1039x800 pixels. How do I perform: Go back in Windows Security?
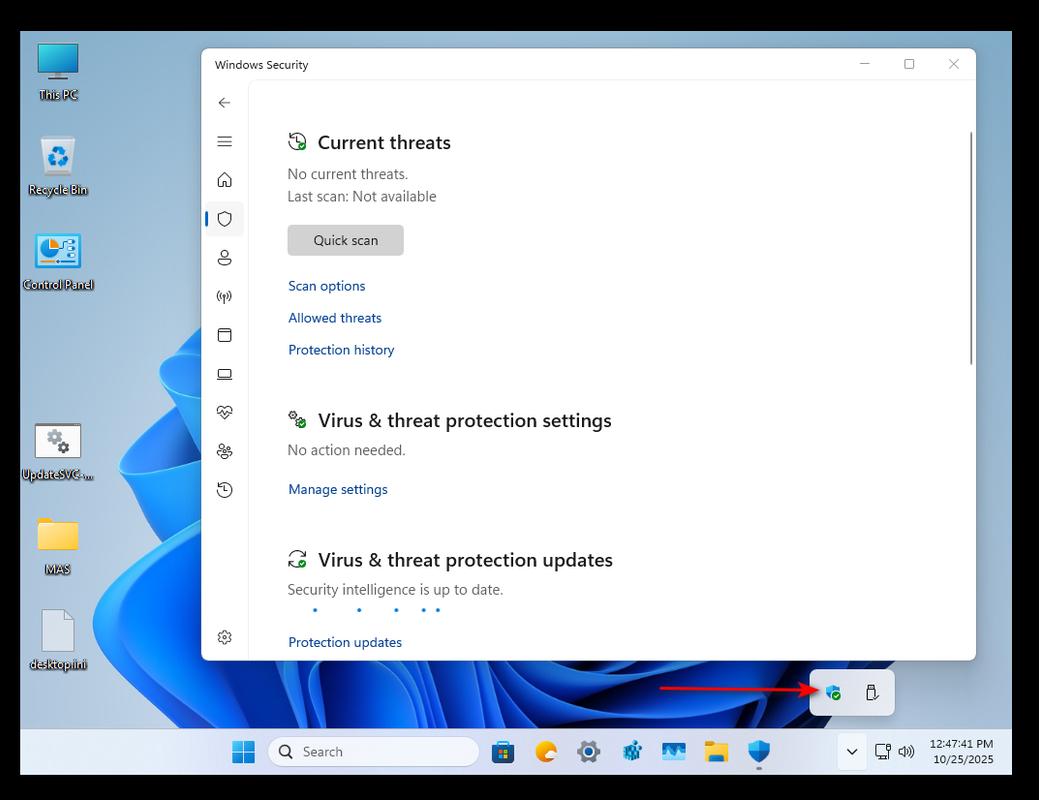[x=224, y=103]
